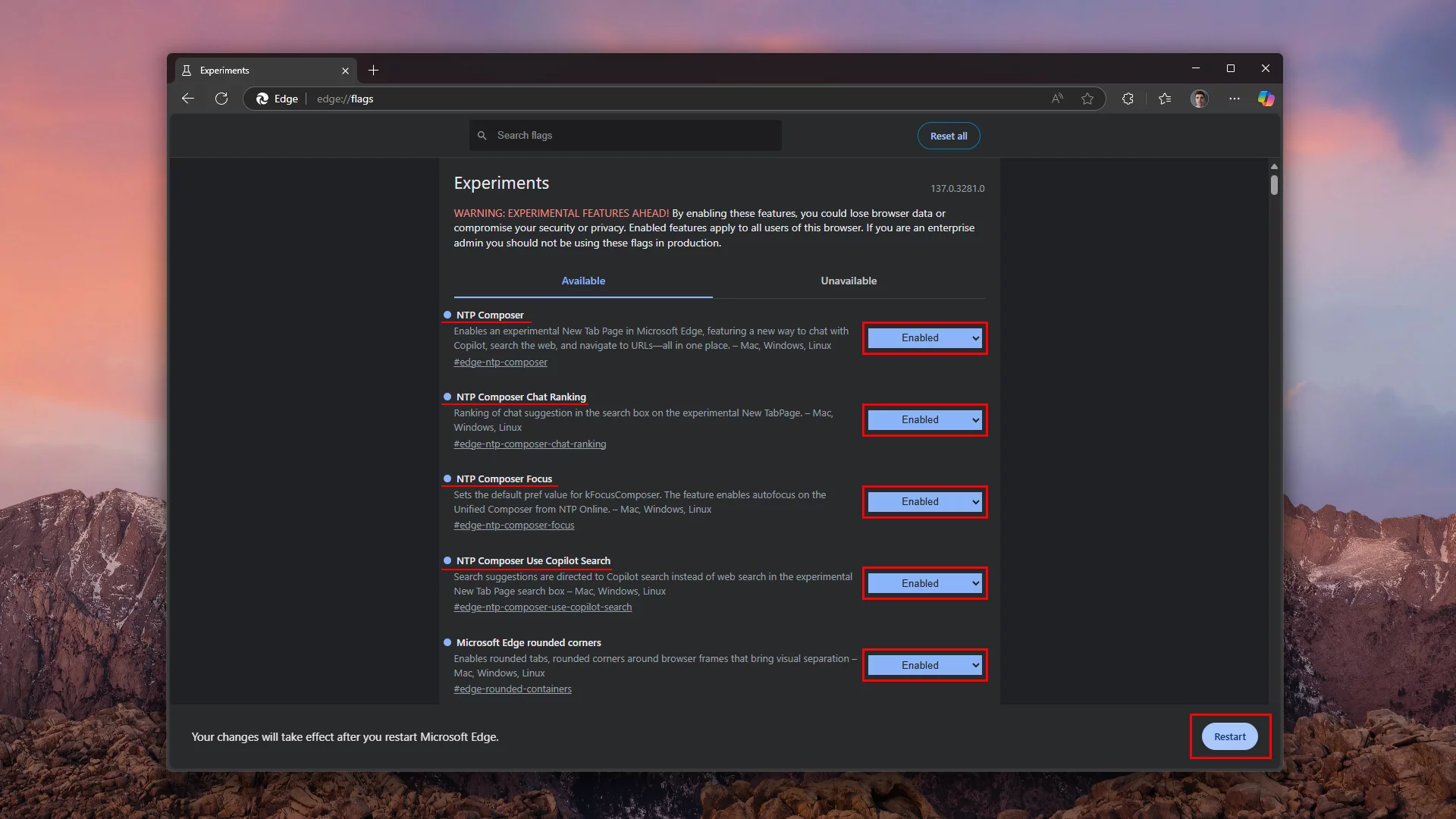Open NTP Composer Use Copilot Search dropdown

924,584
